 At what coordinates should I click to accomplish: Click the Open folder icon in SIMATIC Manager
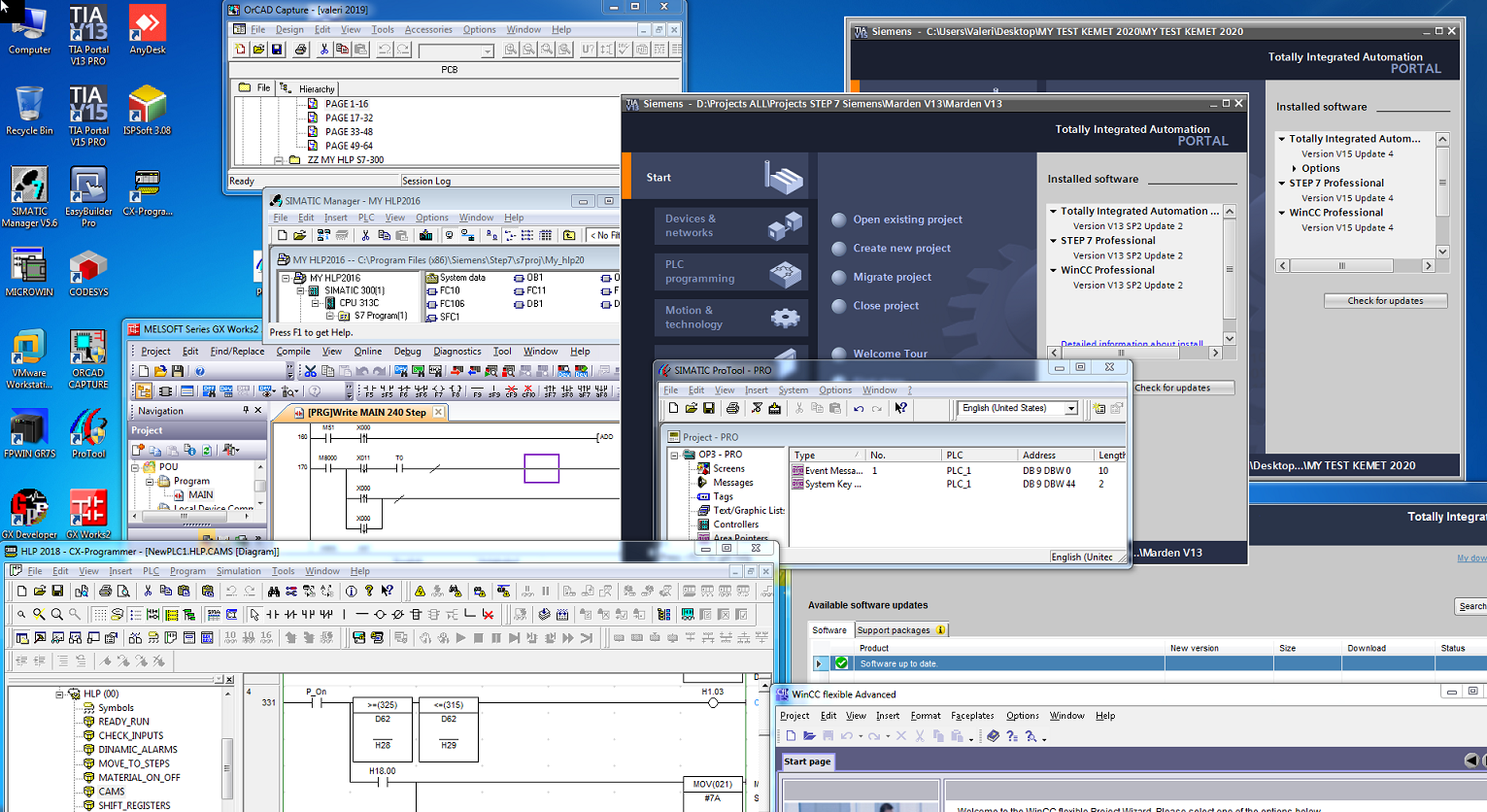click(300, 235)
